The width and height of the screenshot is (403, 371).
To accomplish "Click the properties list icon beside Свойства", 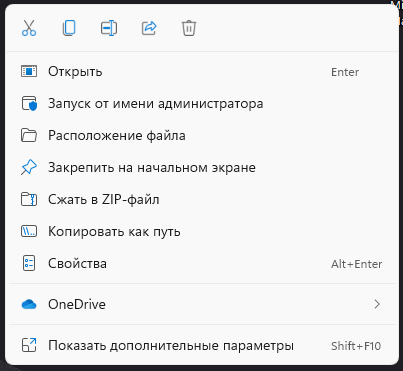I will pos(29,263).
